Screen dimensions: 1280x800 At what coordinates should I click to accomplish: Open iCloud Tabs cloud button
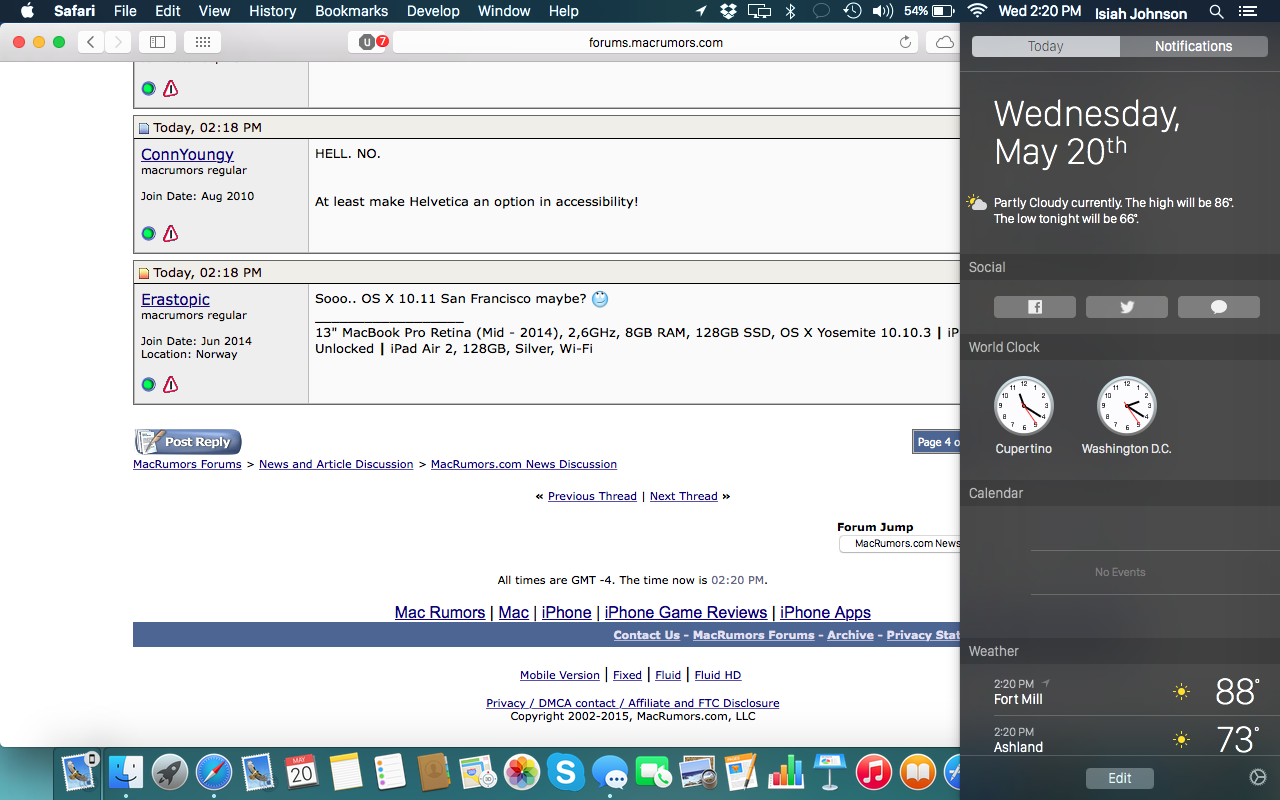coord(945,42)
